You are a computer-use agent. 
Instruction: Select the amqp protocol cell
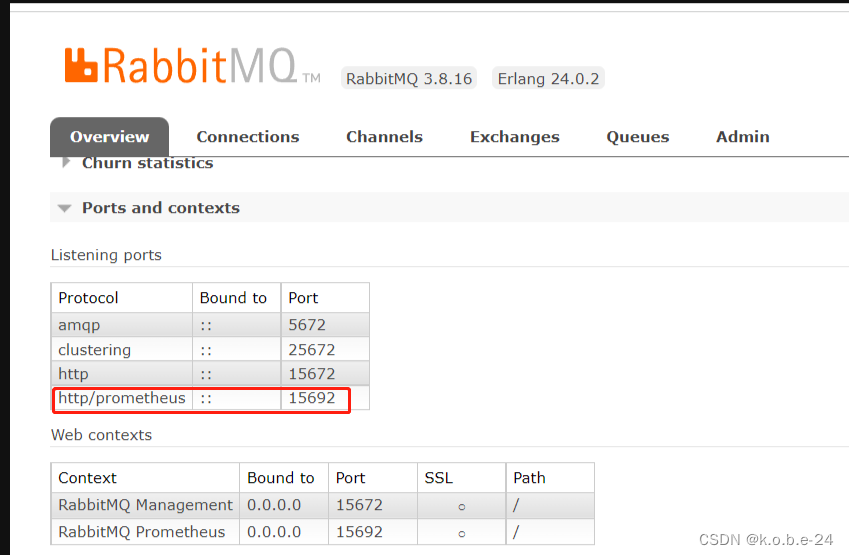pyautogui.click(x=122, y=325)
